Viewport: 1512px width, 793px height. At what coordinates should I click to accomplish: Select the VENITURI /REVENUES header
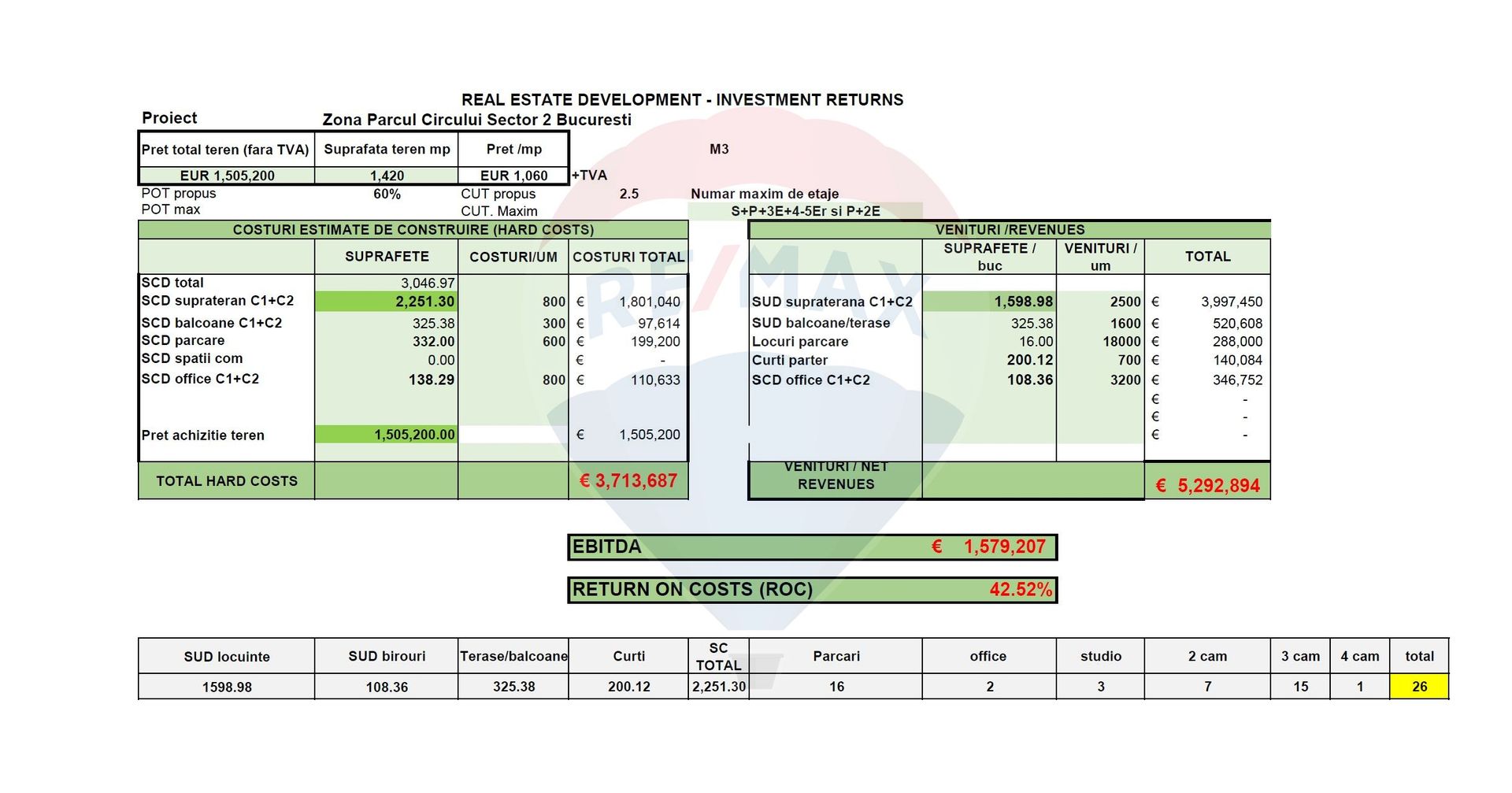point(1010,230)
